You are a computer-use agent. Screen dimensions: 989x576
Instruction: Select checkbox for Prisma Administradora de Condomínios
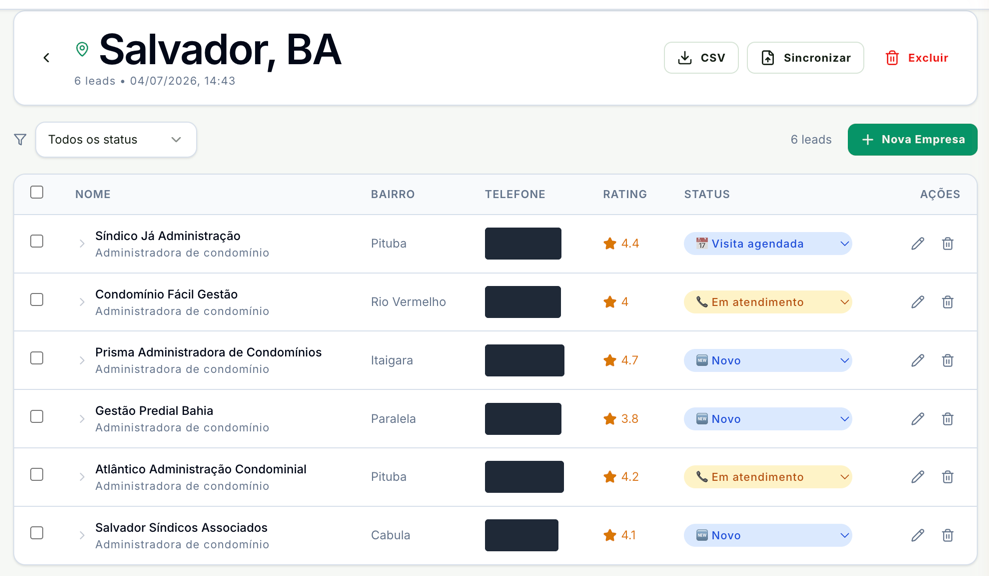pos(37,358)
